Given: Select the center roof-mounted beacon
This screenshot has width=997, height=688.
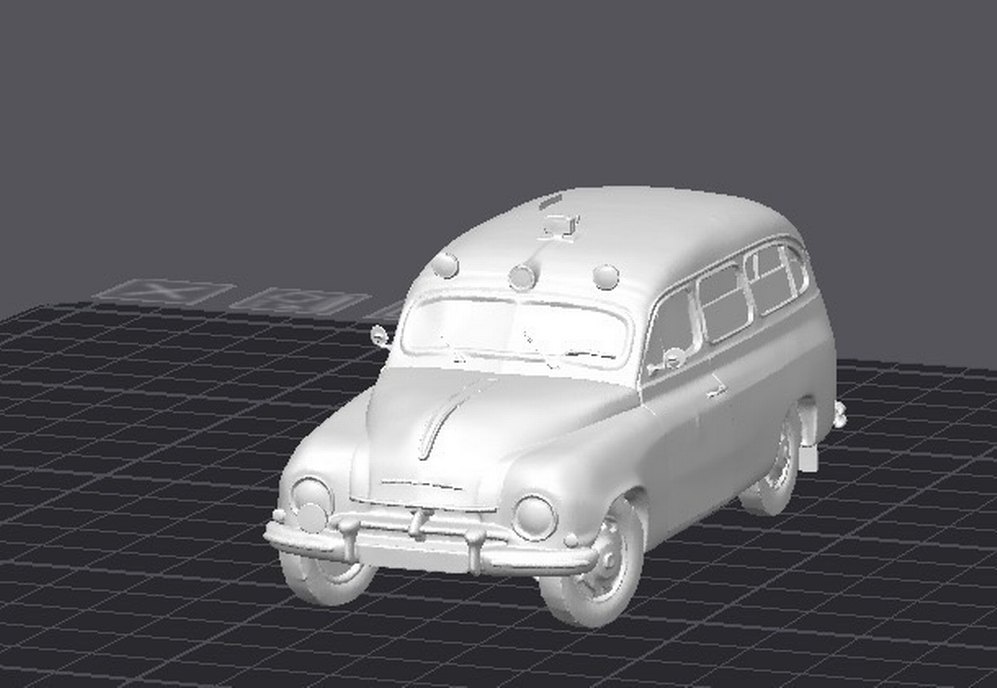Looking at the screenshot, I should (522, 277).
